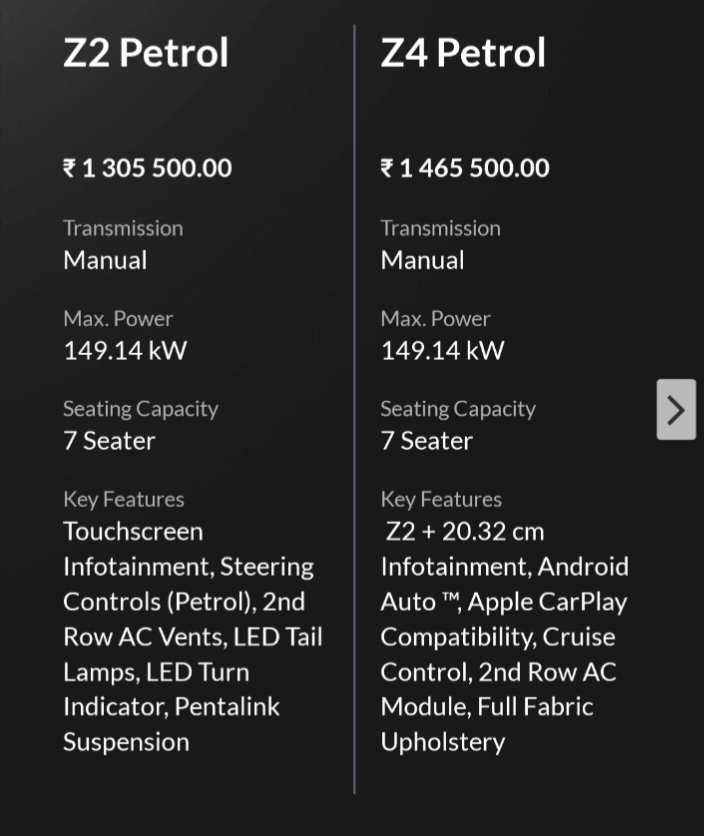Screen dimensions: 704x836
Task: Click the Transmission label under Z4 Petrol
Action: pos(440,228)
